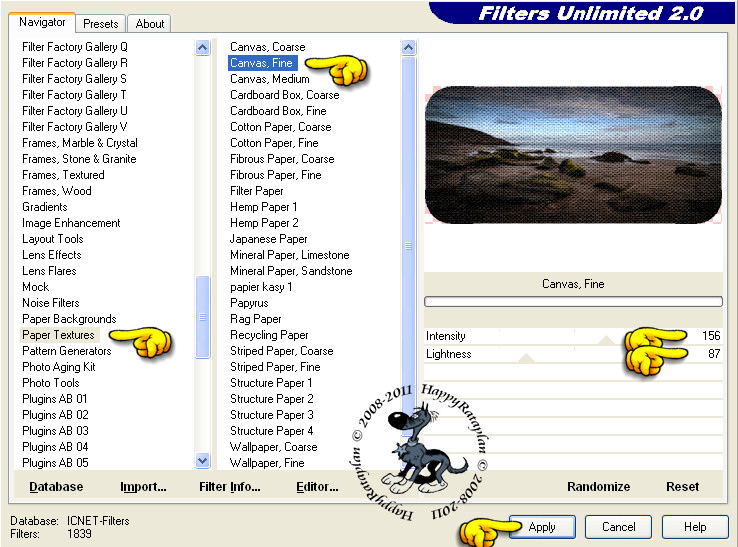The width and height of the screenshot is (738, 547).
Task: Select the Mock category
Action: 36,287
